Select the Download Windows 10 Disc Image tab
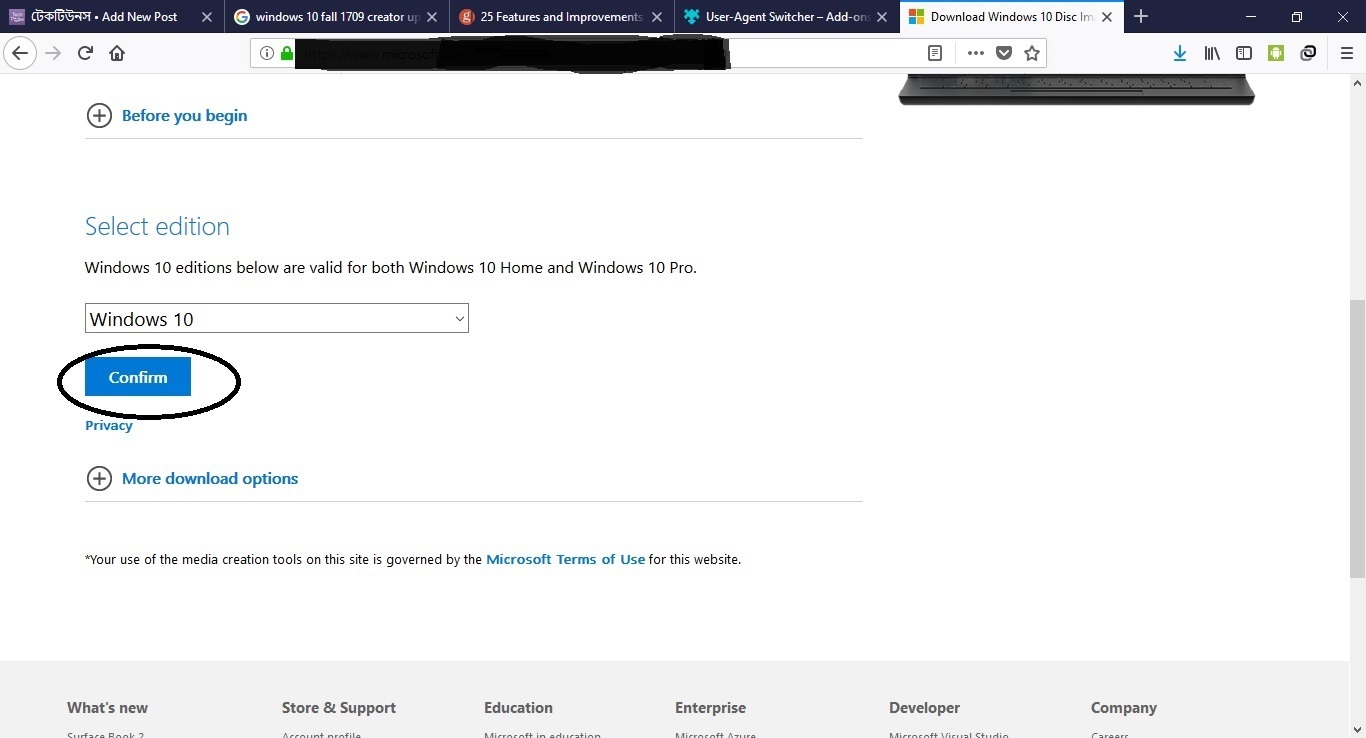The height and width of the screenshot is (738, 1366). click(1011, 17)
